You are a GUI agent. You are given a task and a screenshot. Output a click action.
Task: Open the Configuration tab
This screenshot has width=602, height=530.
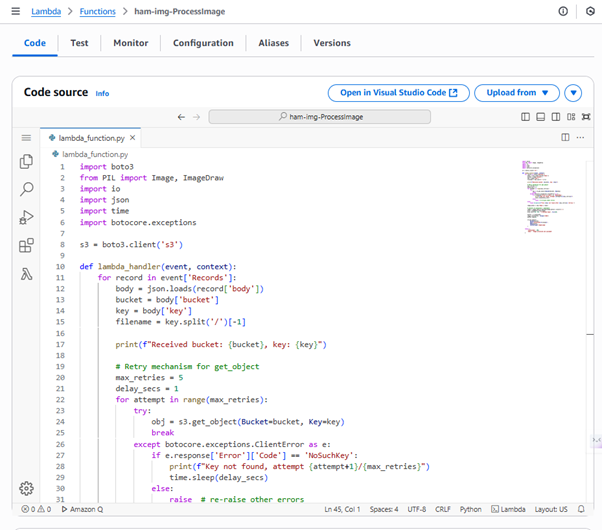pos(203,43)
